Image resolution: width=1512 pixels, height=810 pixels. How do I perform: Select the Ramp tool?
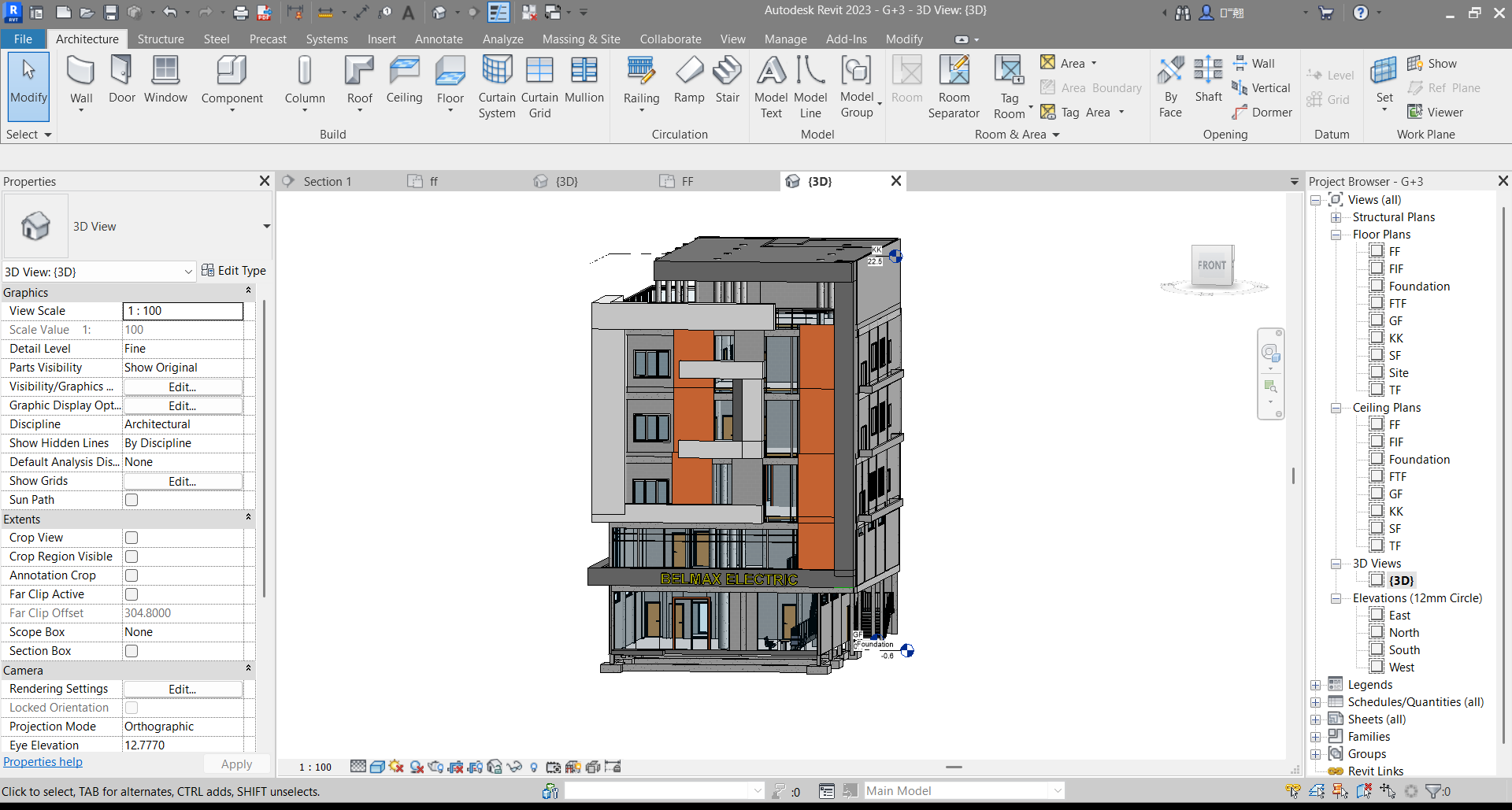[x=689, y=80]
